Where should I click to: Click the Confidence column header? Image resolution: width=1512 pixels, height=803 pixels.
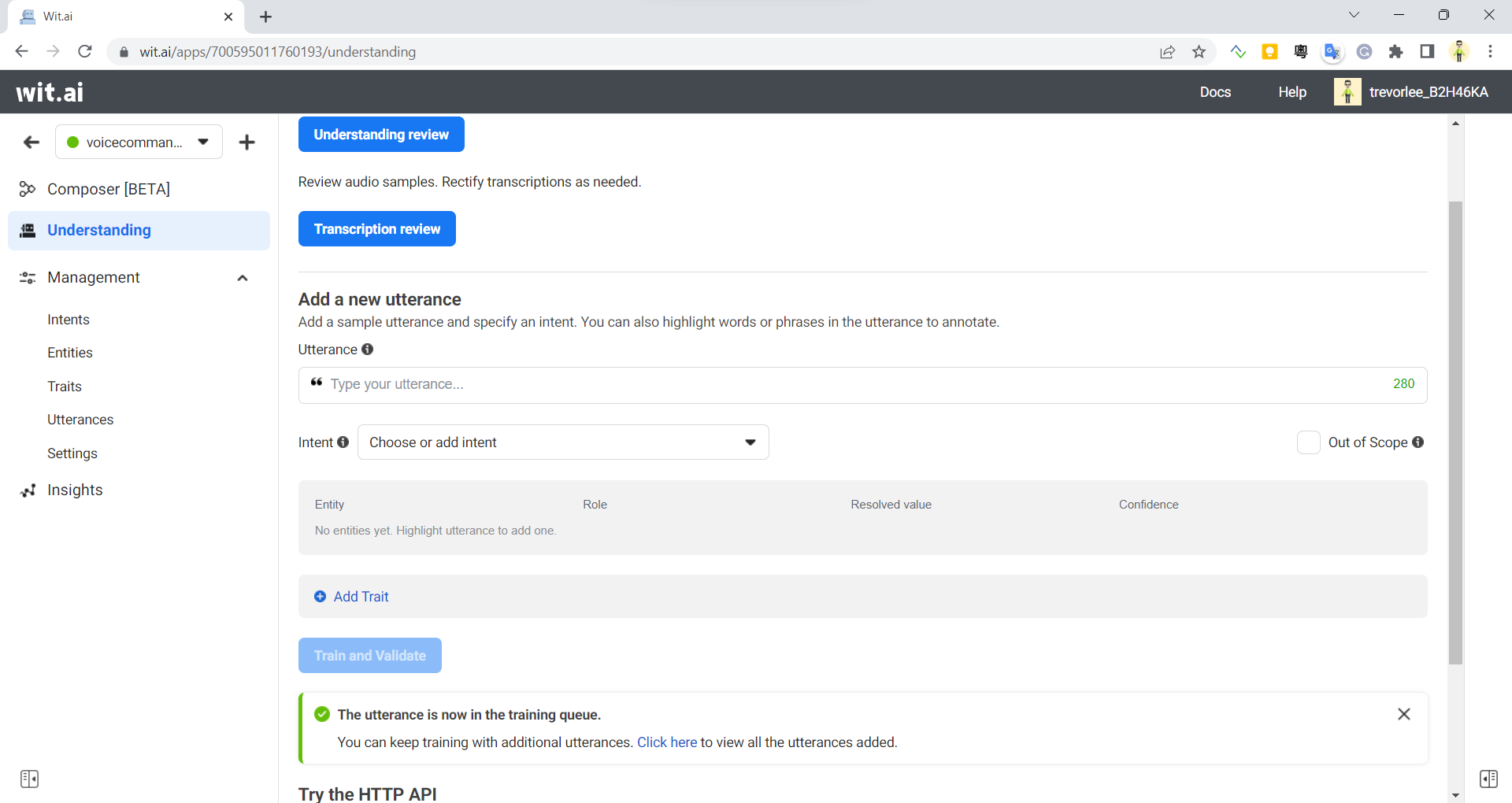[x=1149, y=505]
